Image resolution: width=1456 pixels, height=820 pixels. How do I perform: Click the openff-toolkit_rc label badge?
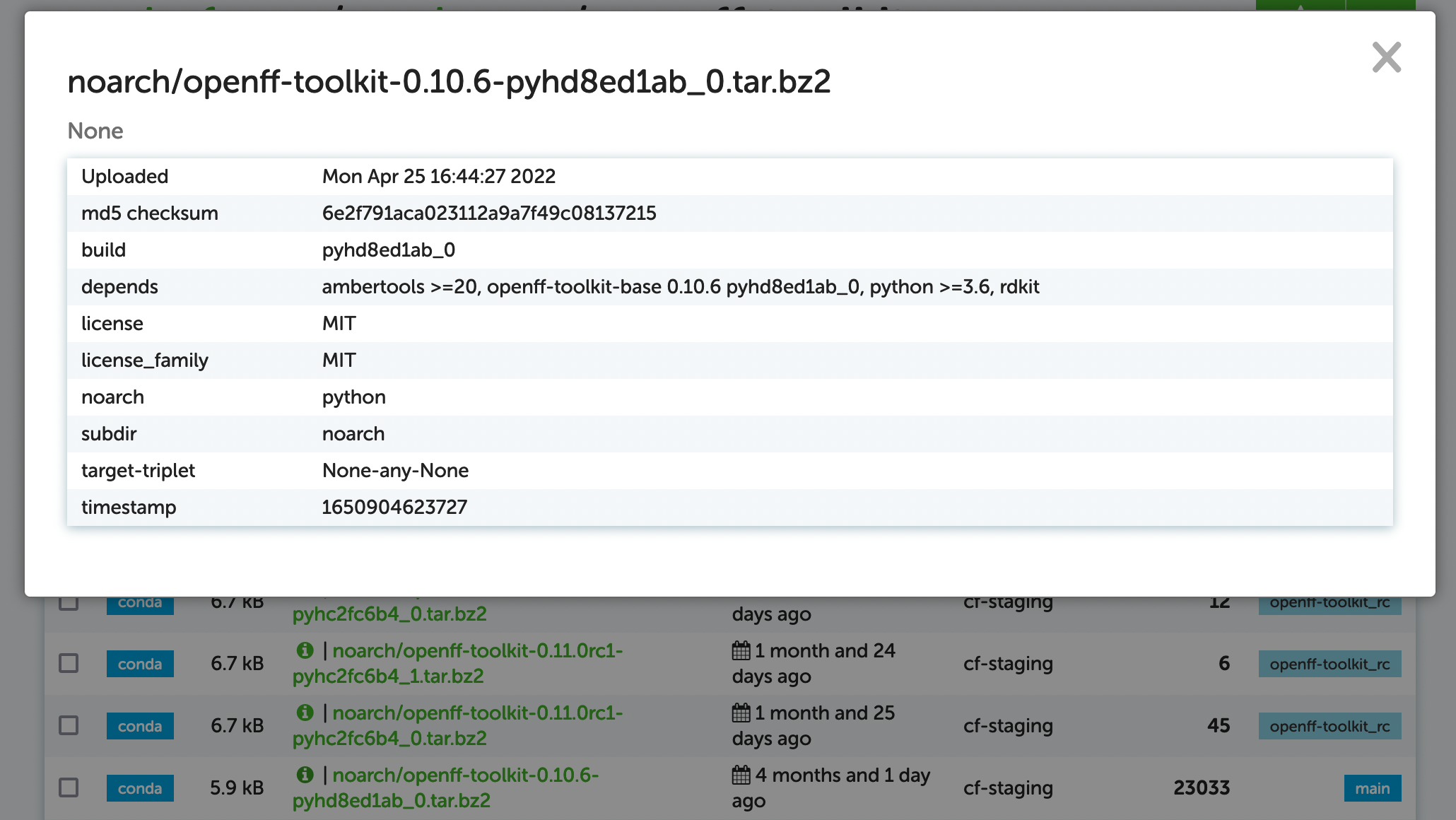pyautogui.click(x=1329, y=663)
